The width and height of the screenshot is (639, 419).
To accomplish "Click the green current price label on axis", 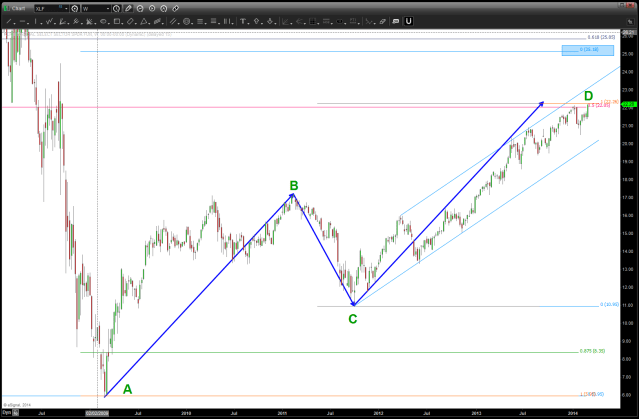I will coord(629,104).
